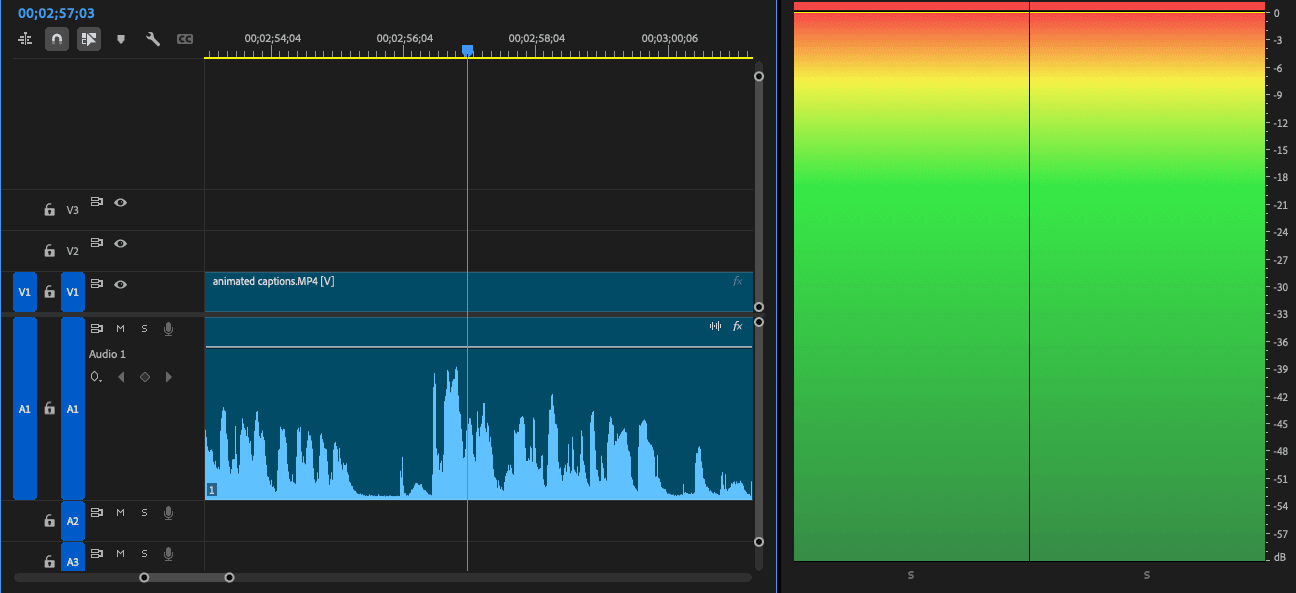The width and height of the screenshot is (1296, 593).
Task: Mute track A3 with M button
Action: [120, 553]
